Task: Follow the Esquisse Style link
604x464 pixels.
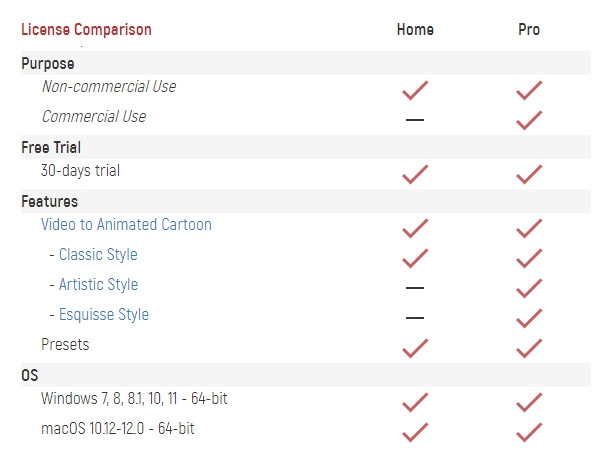Action: coord(103,315)
